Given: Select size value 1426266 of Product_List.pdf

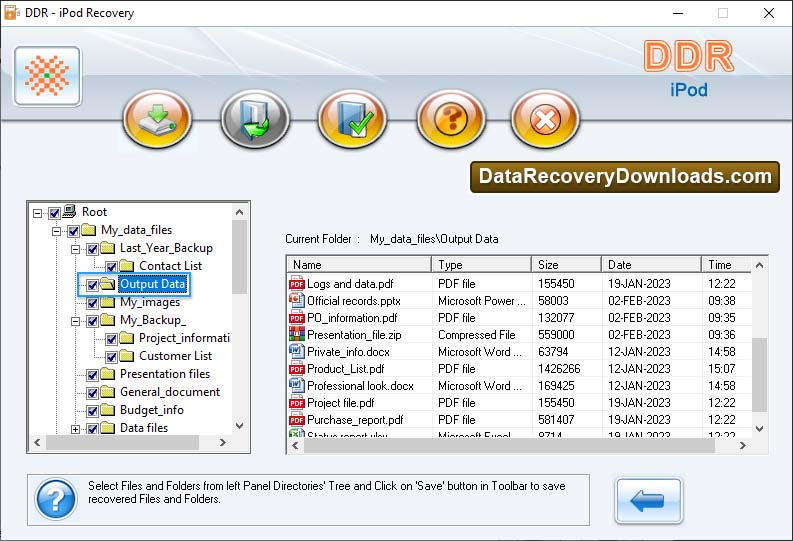Looking at the screenshot, I should pyautogui.click(x=559, y=369).
